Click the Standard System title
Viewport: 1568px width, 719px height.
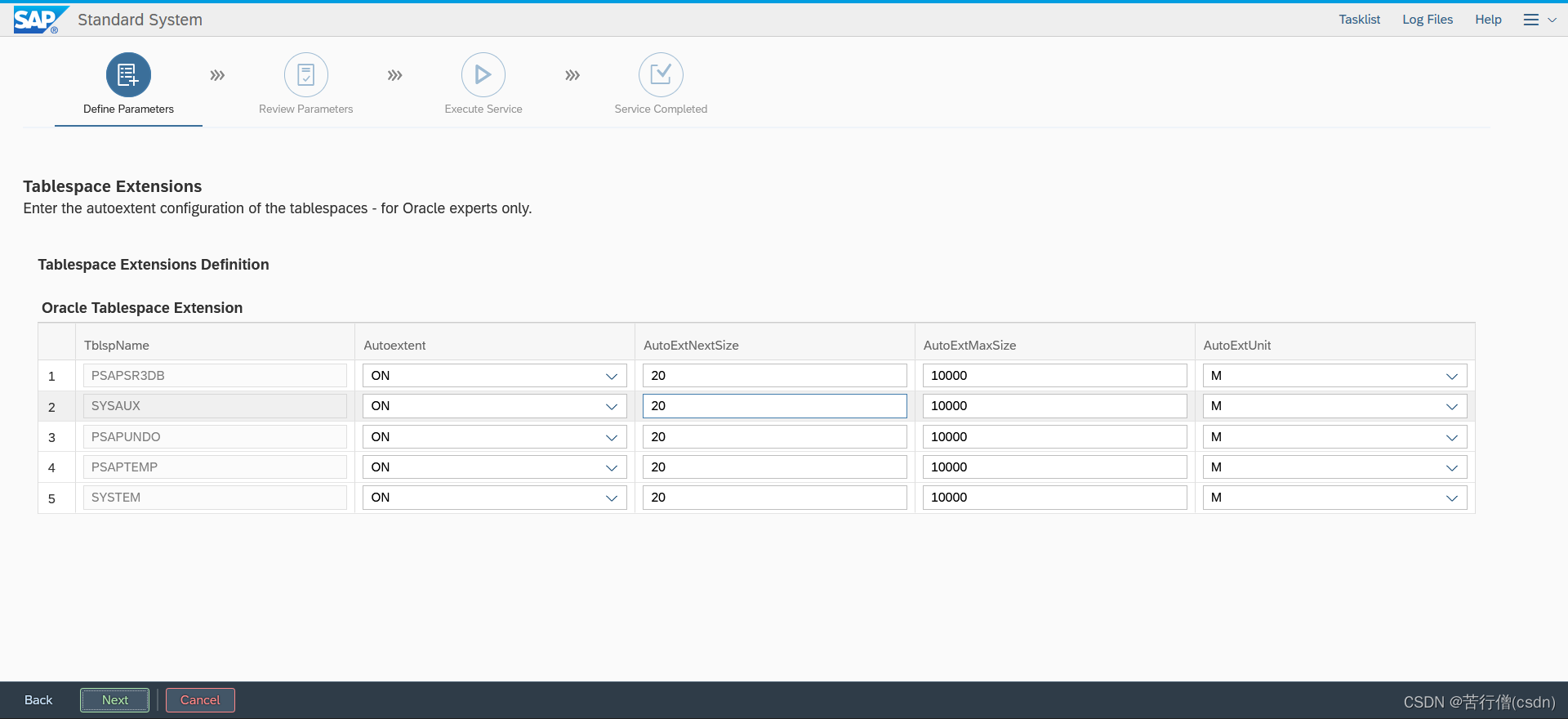(x=140, y=20)
